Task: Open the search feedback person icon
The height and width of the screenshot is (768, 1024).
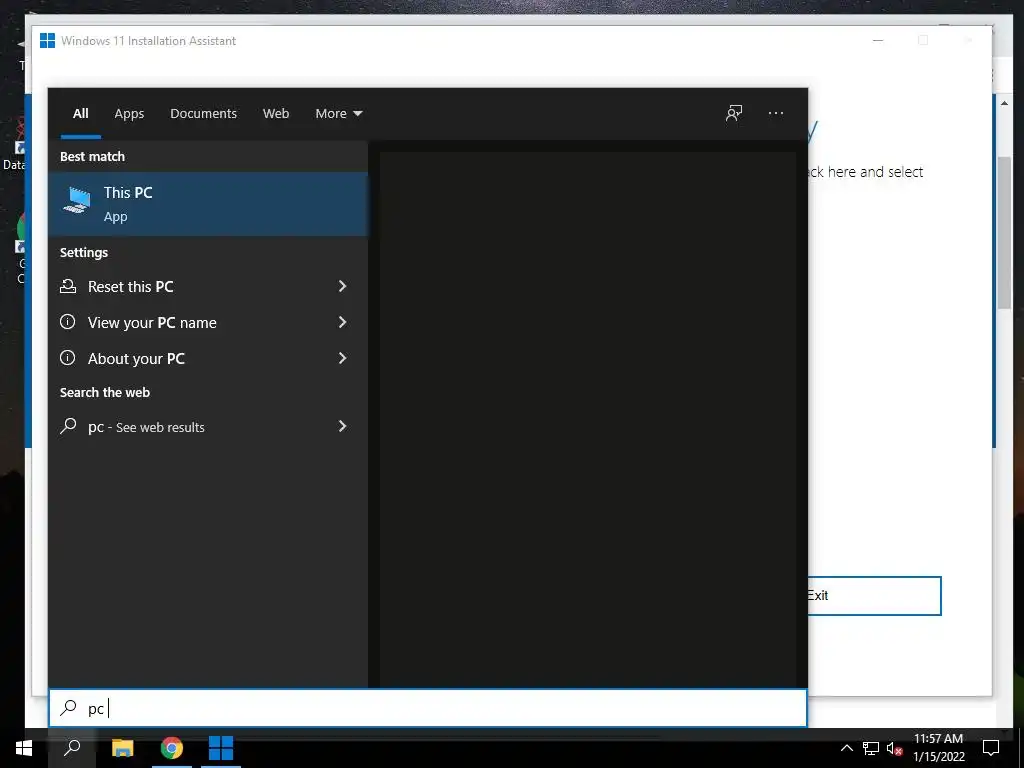Action: [x=734, y=114]
